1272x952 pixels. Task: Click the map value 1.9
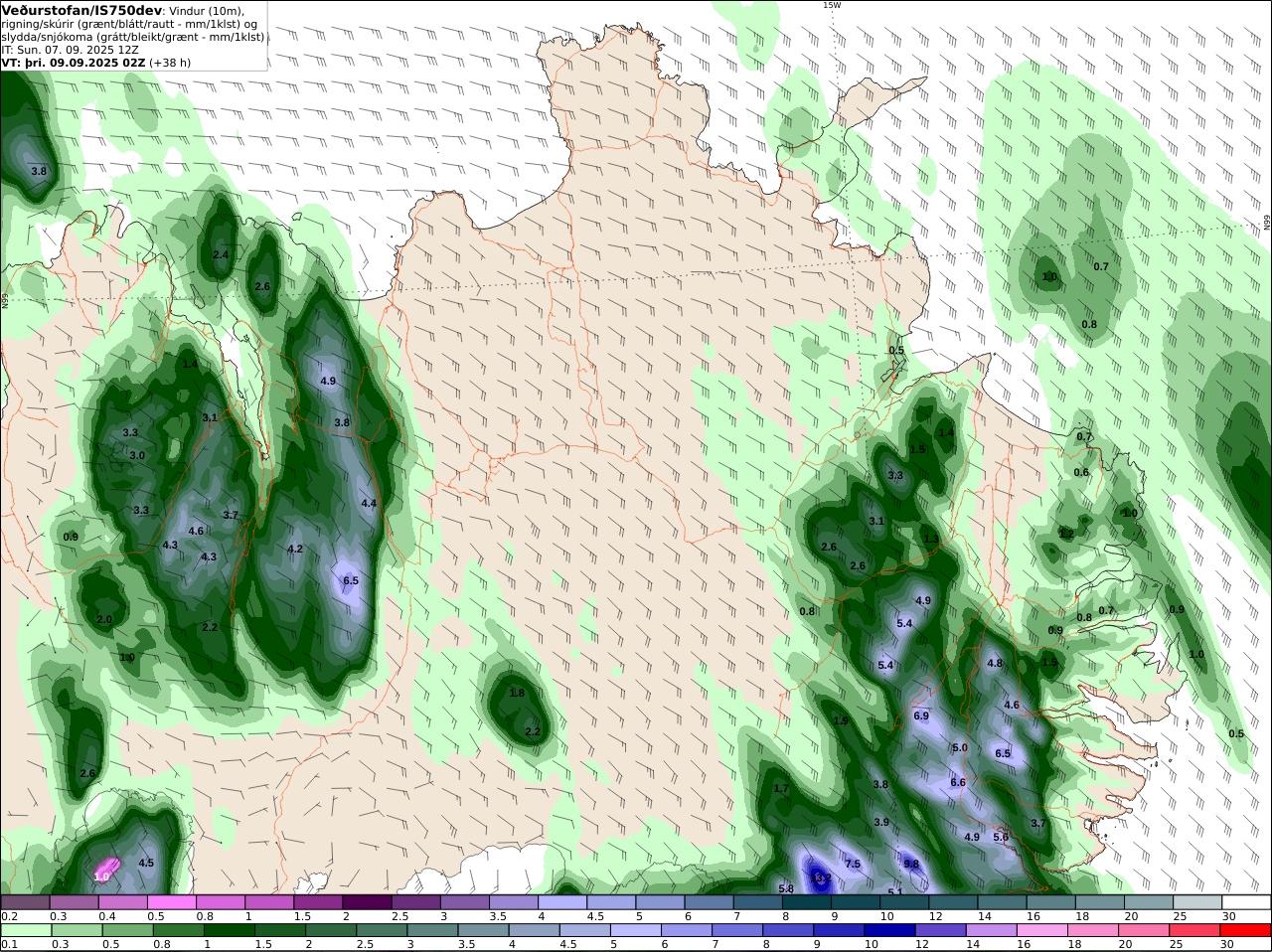point(841,721)
